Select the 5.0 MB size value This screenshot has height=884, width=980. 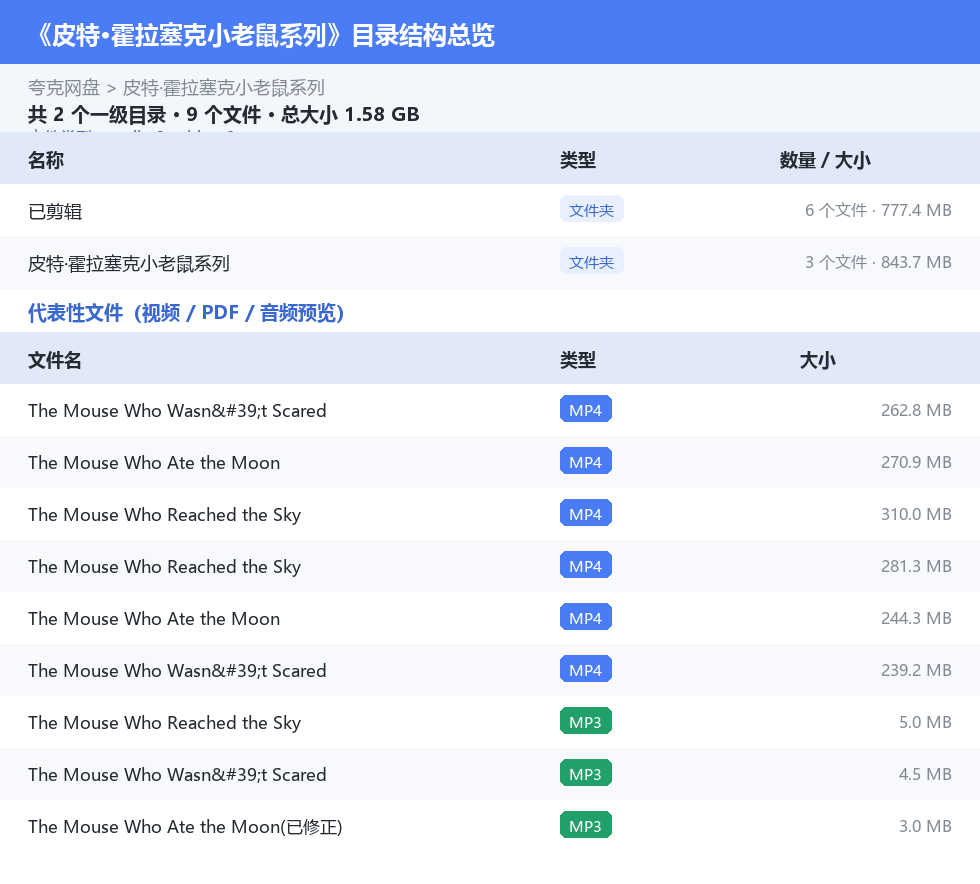tap(925, 721)
